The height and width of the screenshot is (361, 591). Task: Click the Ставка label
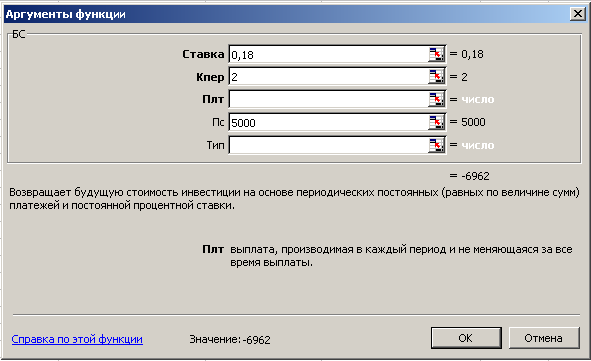coord(203,54)
